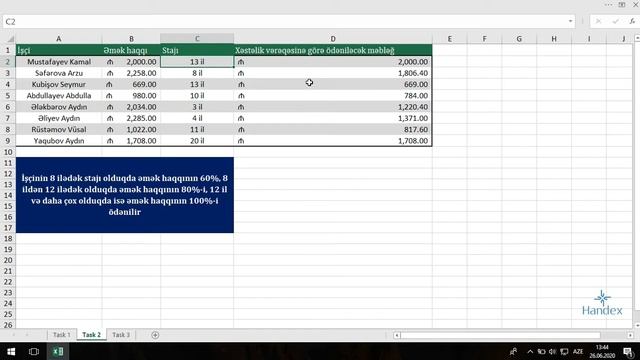Select cell Abdullayev Abdulla
The height and width of the screenshot is (360, 640).
pos(59,96)
